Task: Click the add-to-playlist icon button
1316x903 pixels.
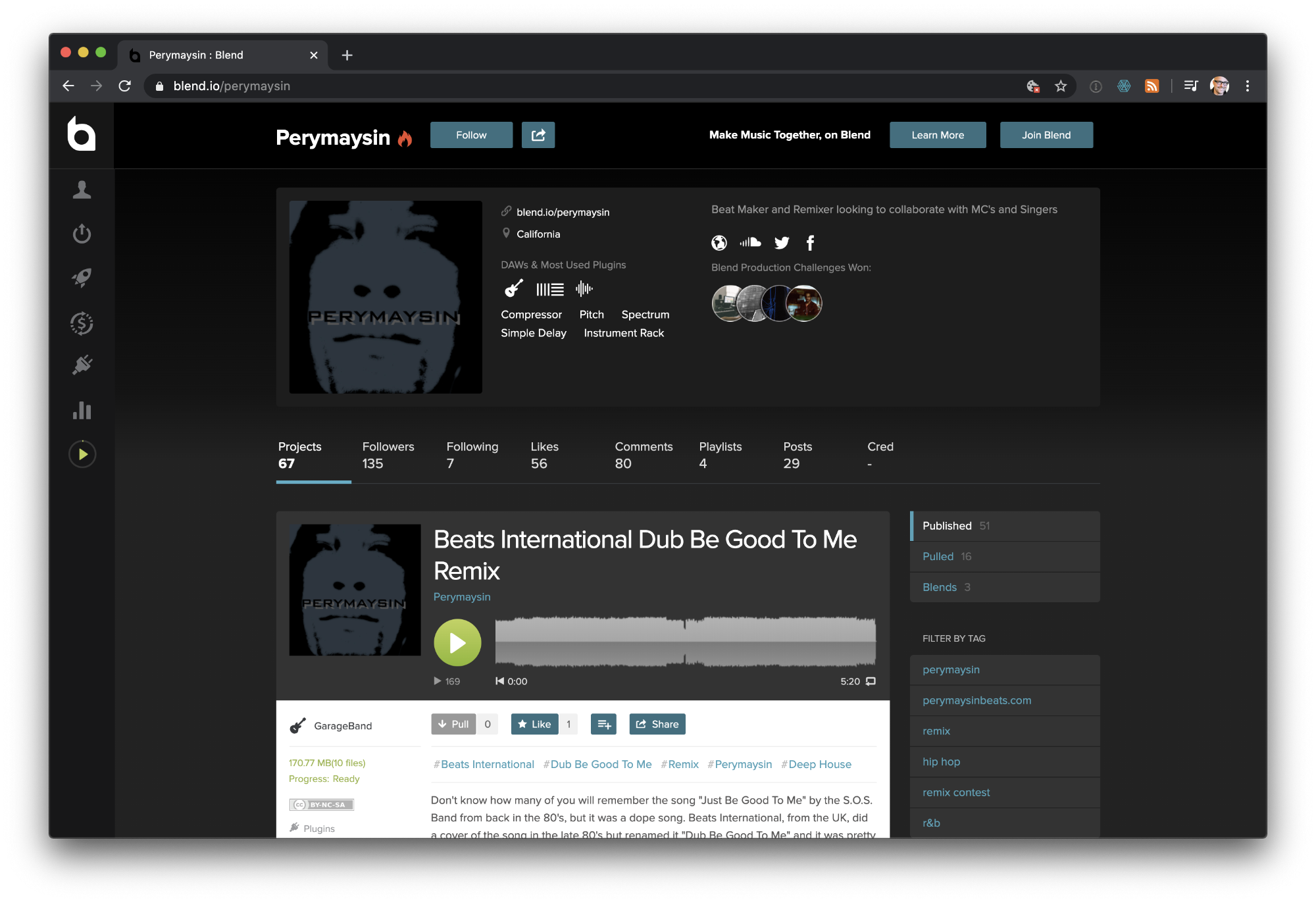Action: click(x=603, y=724)
